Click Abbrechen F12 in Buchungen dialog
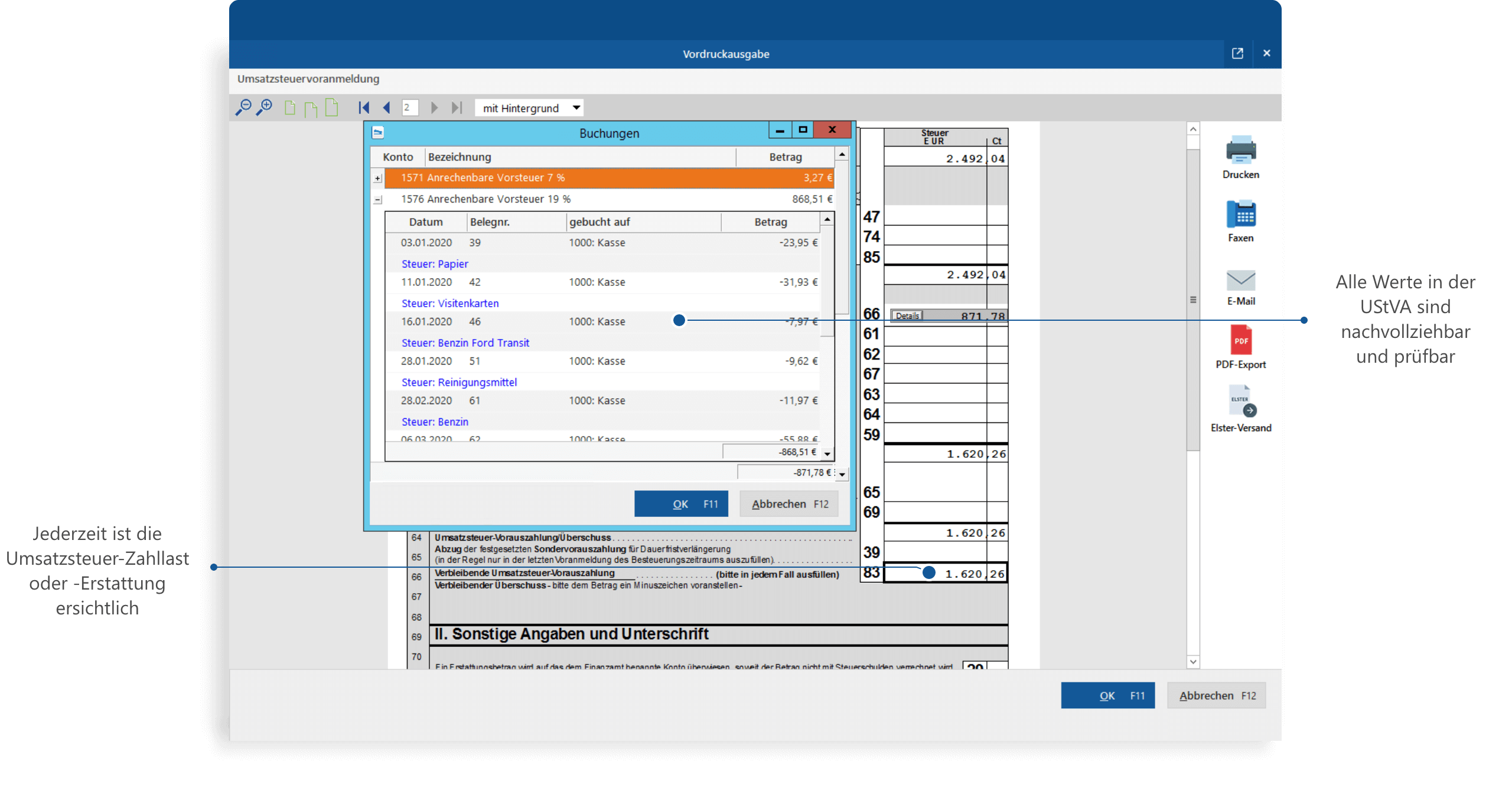Image resolution: width=1512 pixels, height=807 pixels. (789, 504)
